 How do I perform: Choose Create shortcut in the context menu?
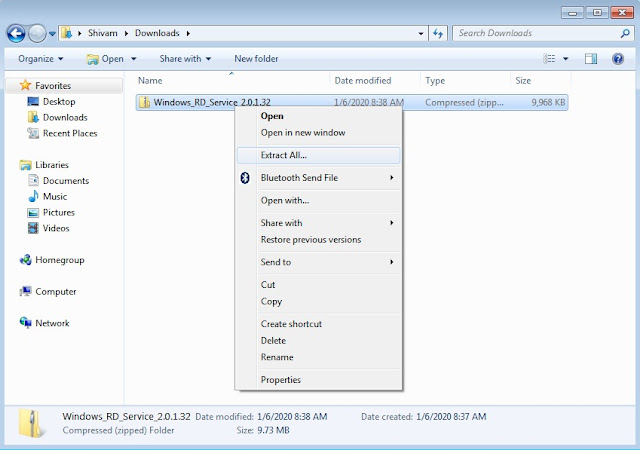click(x=291, y=324)
